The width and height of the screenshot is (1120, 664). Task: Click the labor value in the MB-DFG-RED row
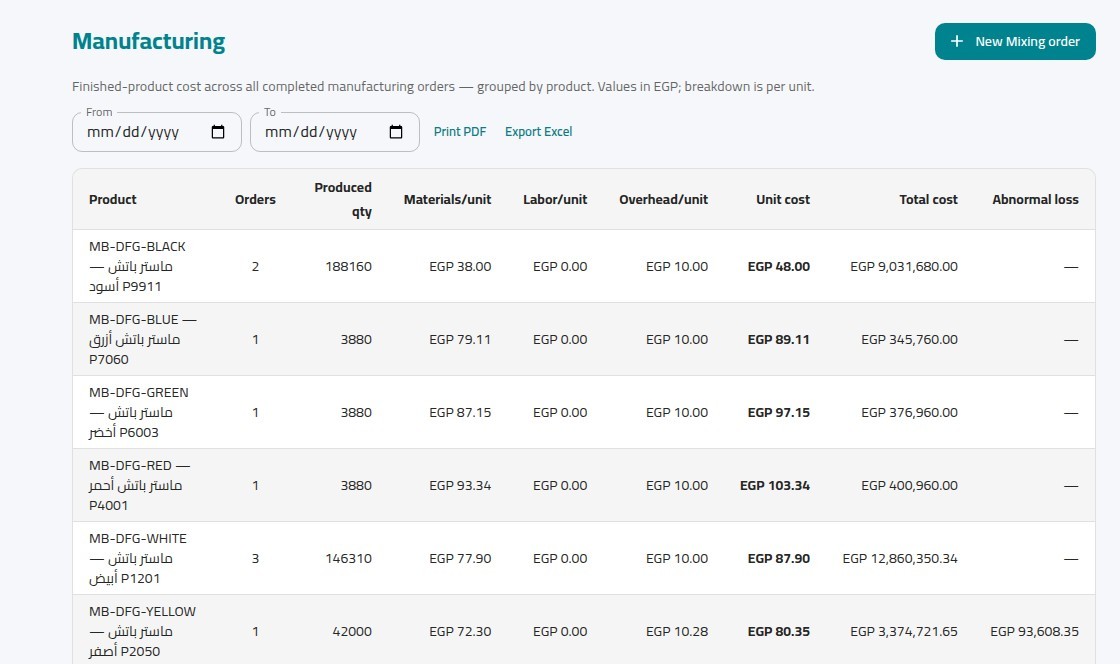[x=560, y=486]
